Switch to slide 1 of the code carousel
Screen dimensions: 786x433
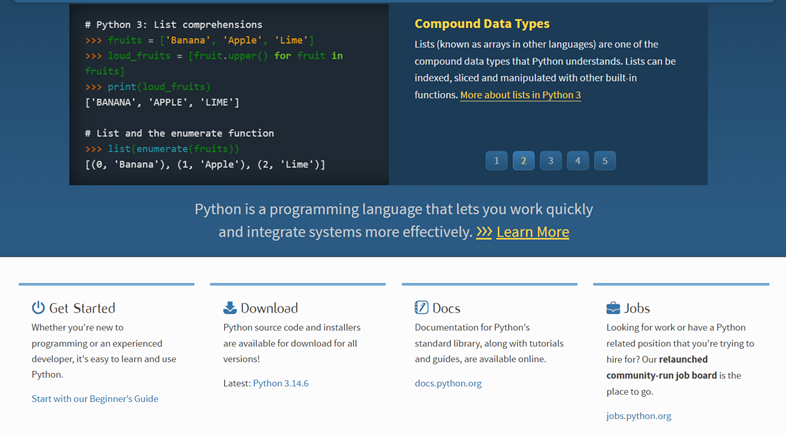pos(497,161)
